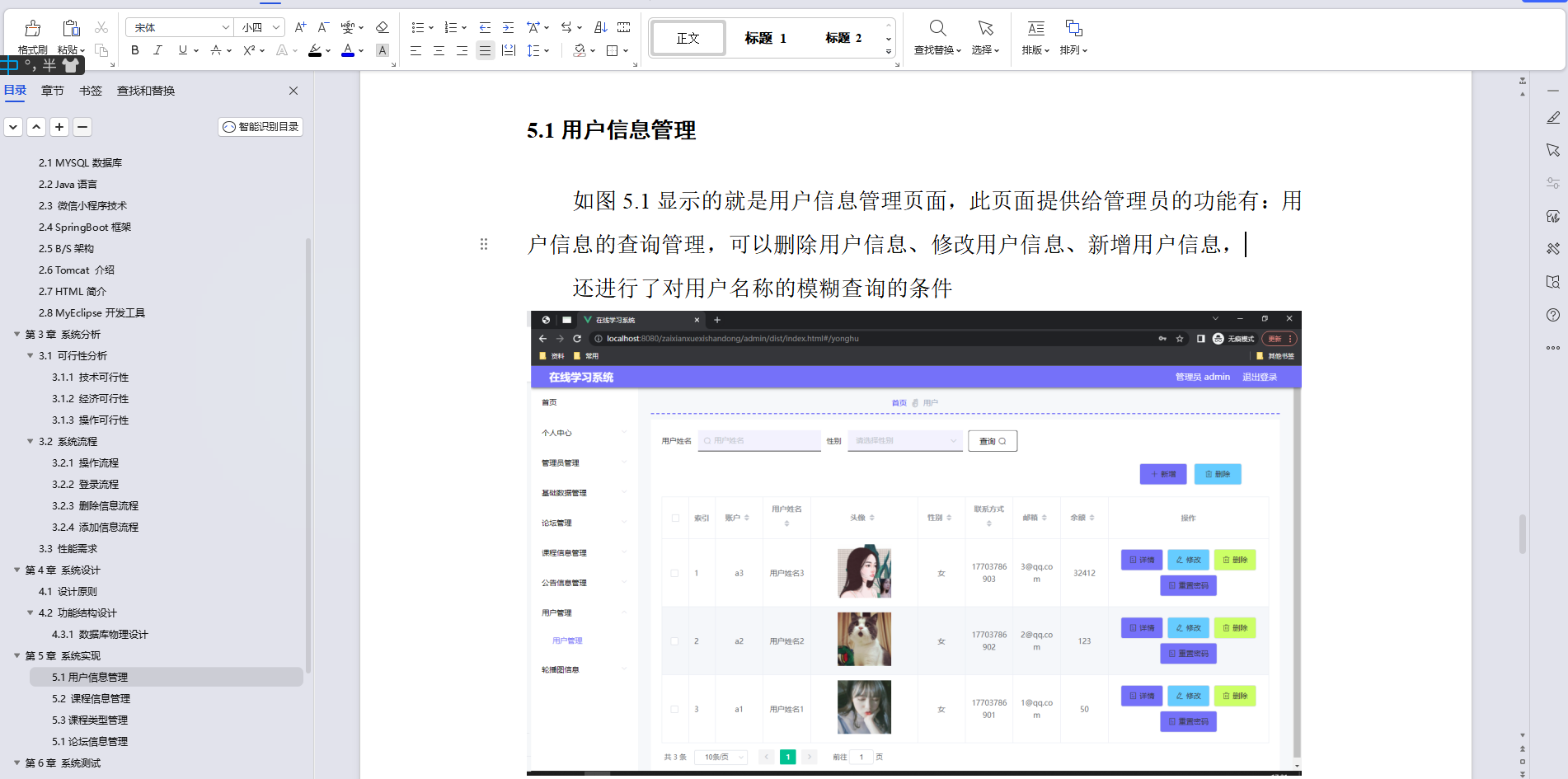1568x779 pixels.
Task: Click the Cut scissors icon
Action: (101, 26)
